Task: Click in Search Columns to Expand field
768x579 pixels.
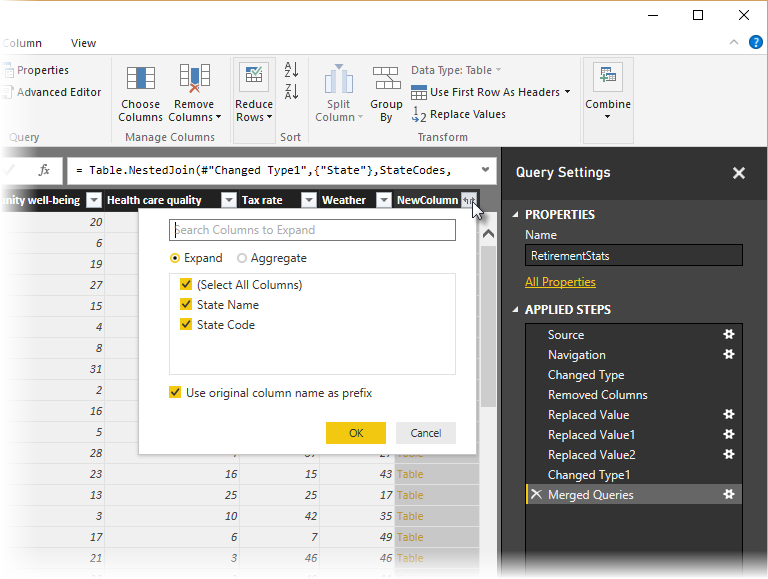Action: point(312,230)
